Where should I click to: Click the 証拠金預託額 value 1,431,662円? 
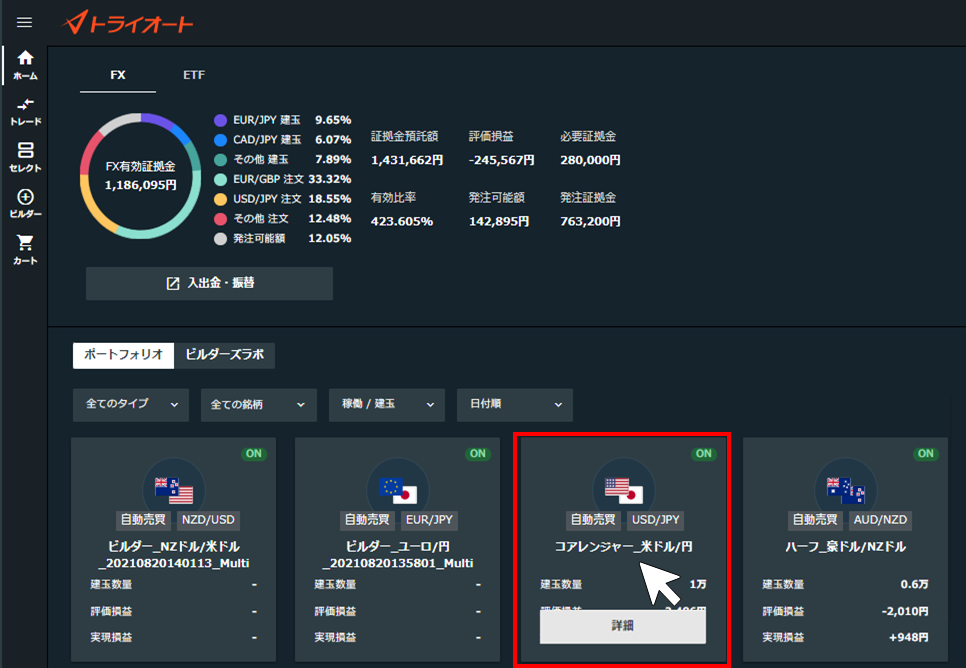tap(407, 160)
